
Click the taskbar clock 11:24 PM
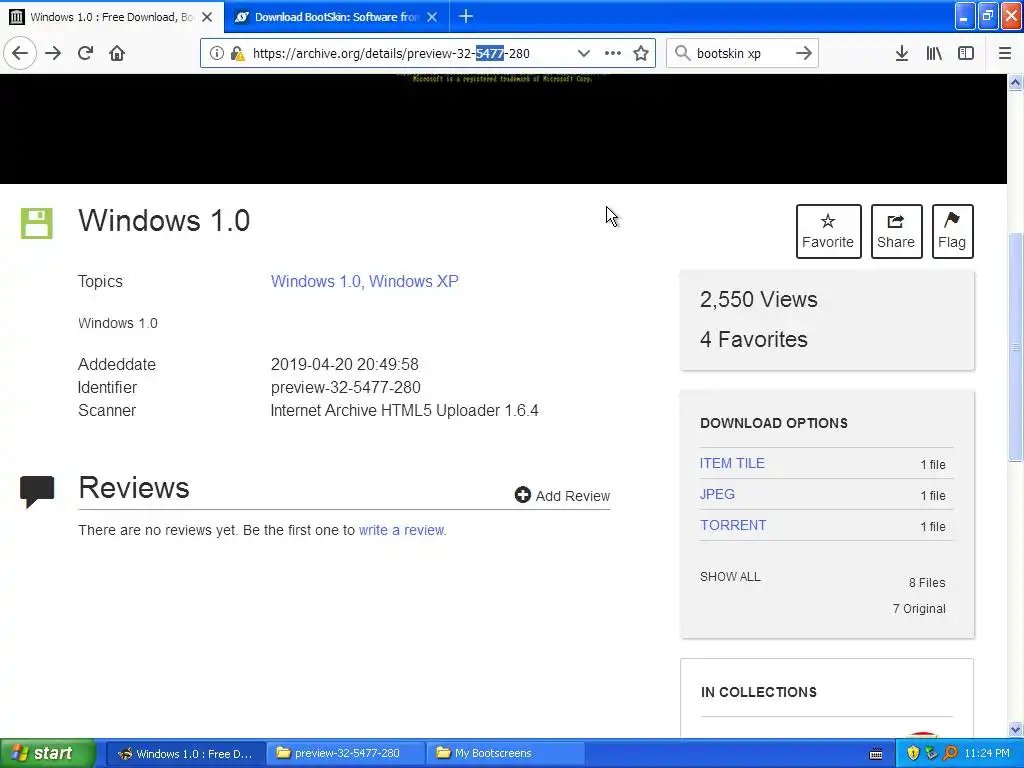pyautogui.click(x=987, y=753)
